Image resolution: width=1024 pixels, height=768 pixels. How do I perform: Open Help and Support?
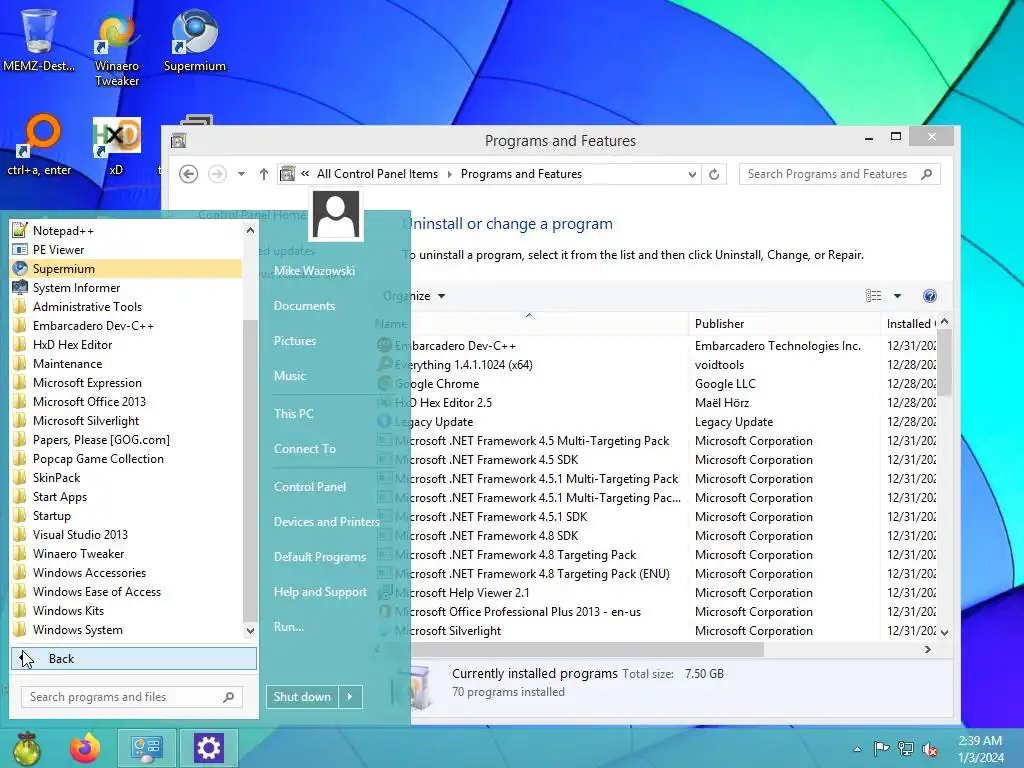pos(320,592)
